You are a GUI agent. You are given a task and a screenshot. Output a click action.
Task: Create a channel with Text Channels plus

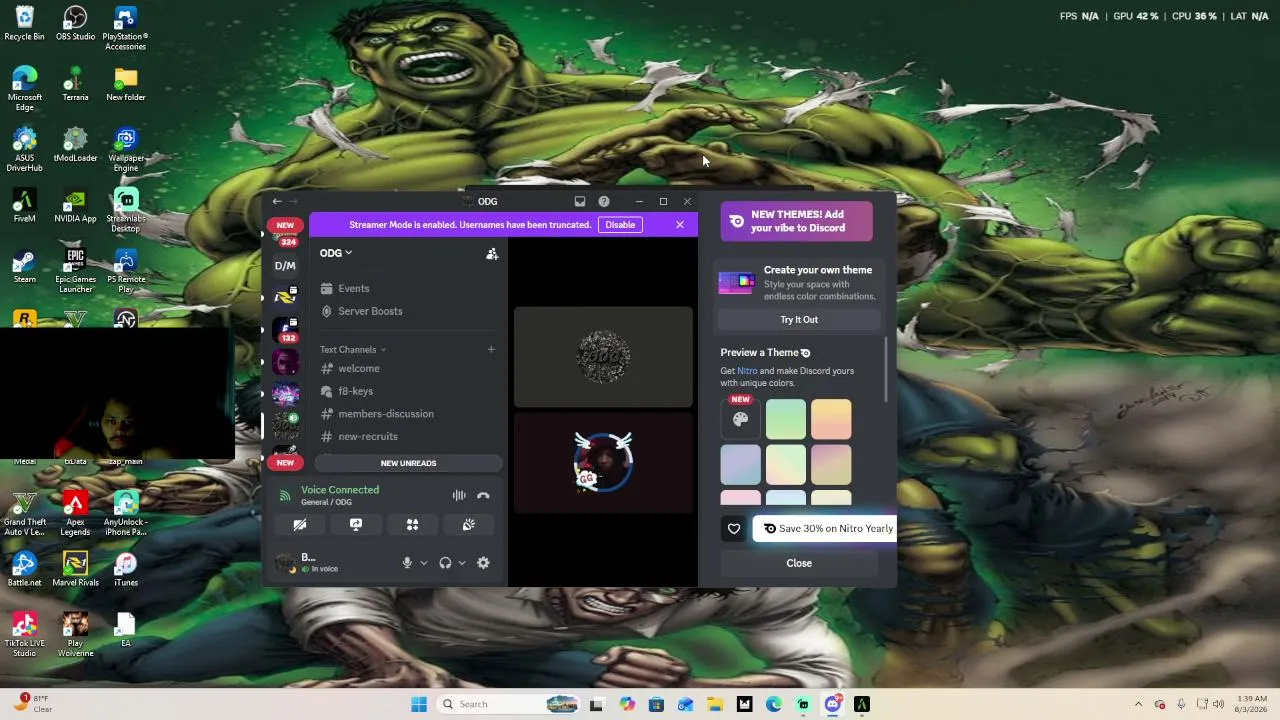click(x=491, y=350)
